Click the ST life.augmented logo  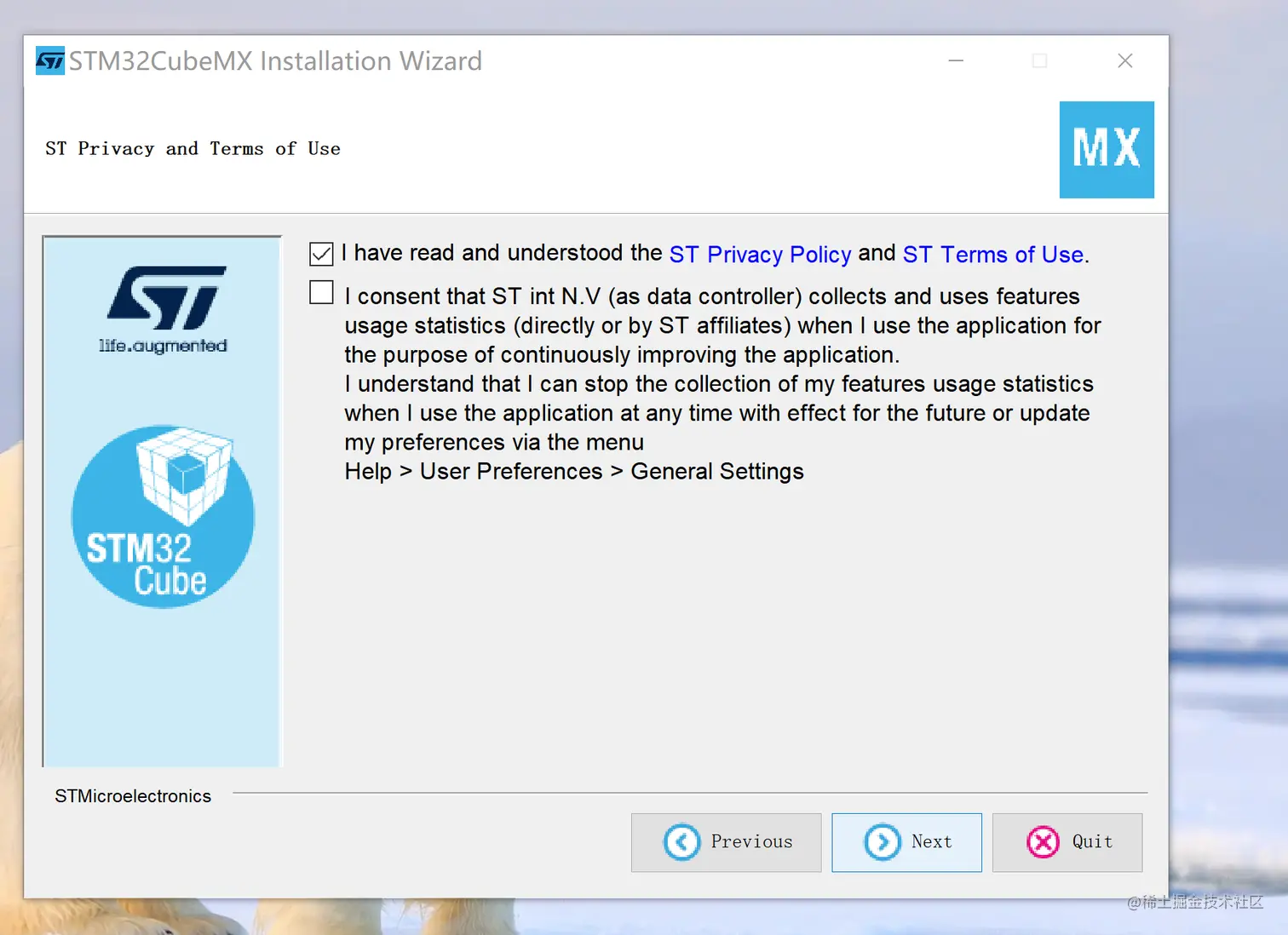pyautogui.click(x=164, y=309)
